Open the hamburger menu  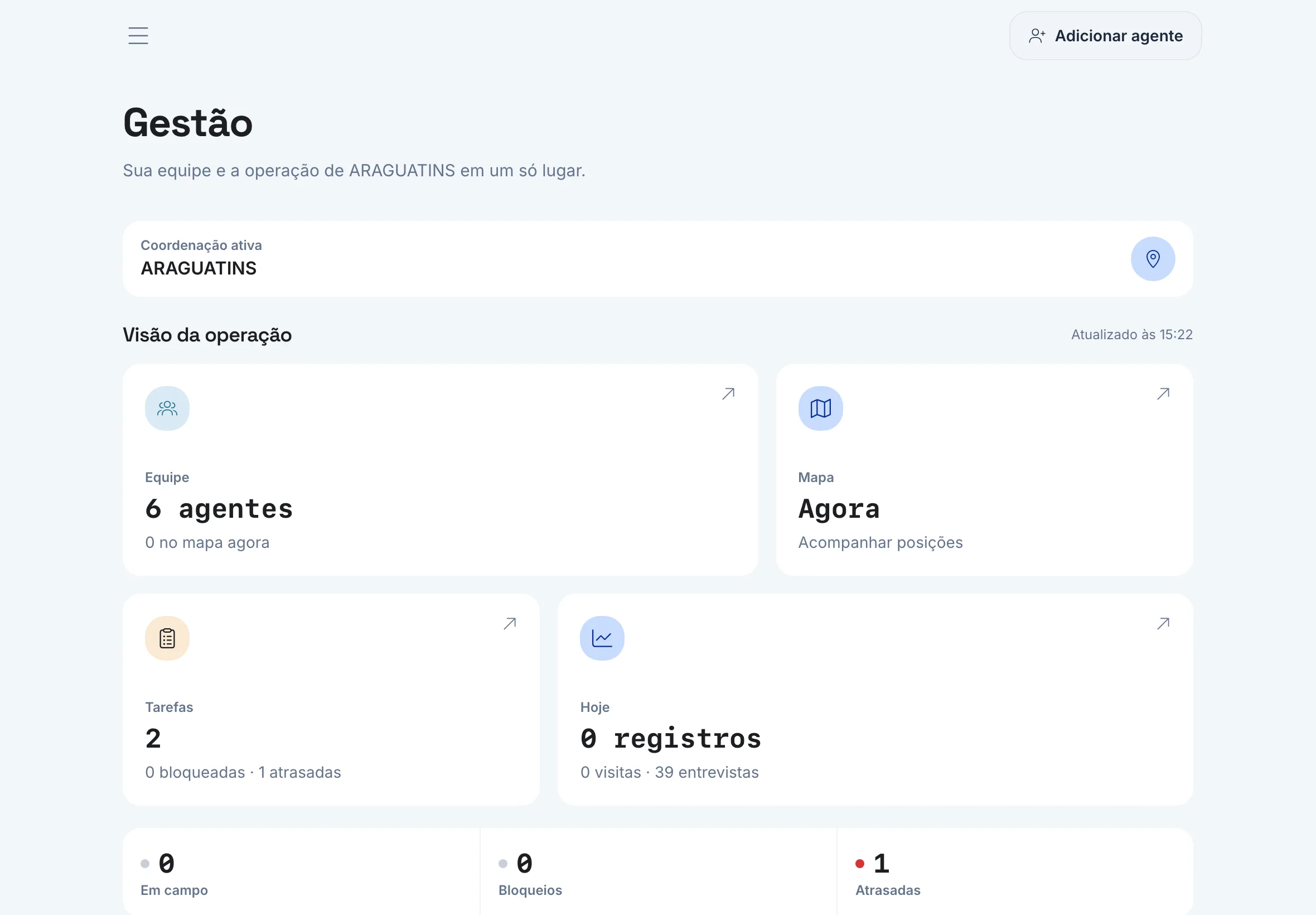pyautogui.click(x=138, y=36)
